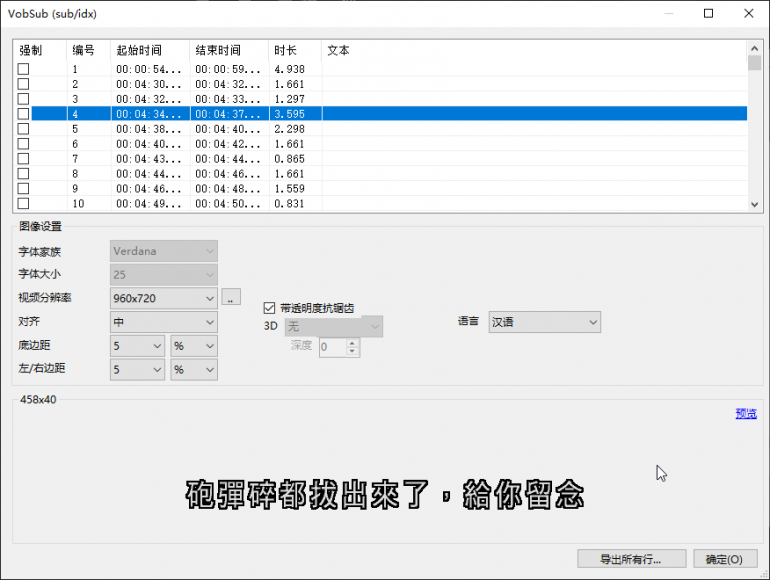Click the 导出所有行... button
The width and height of the screenshot is (770, 580).
pyautogui.click(x=632, y=559)
